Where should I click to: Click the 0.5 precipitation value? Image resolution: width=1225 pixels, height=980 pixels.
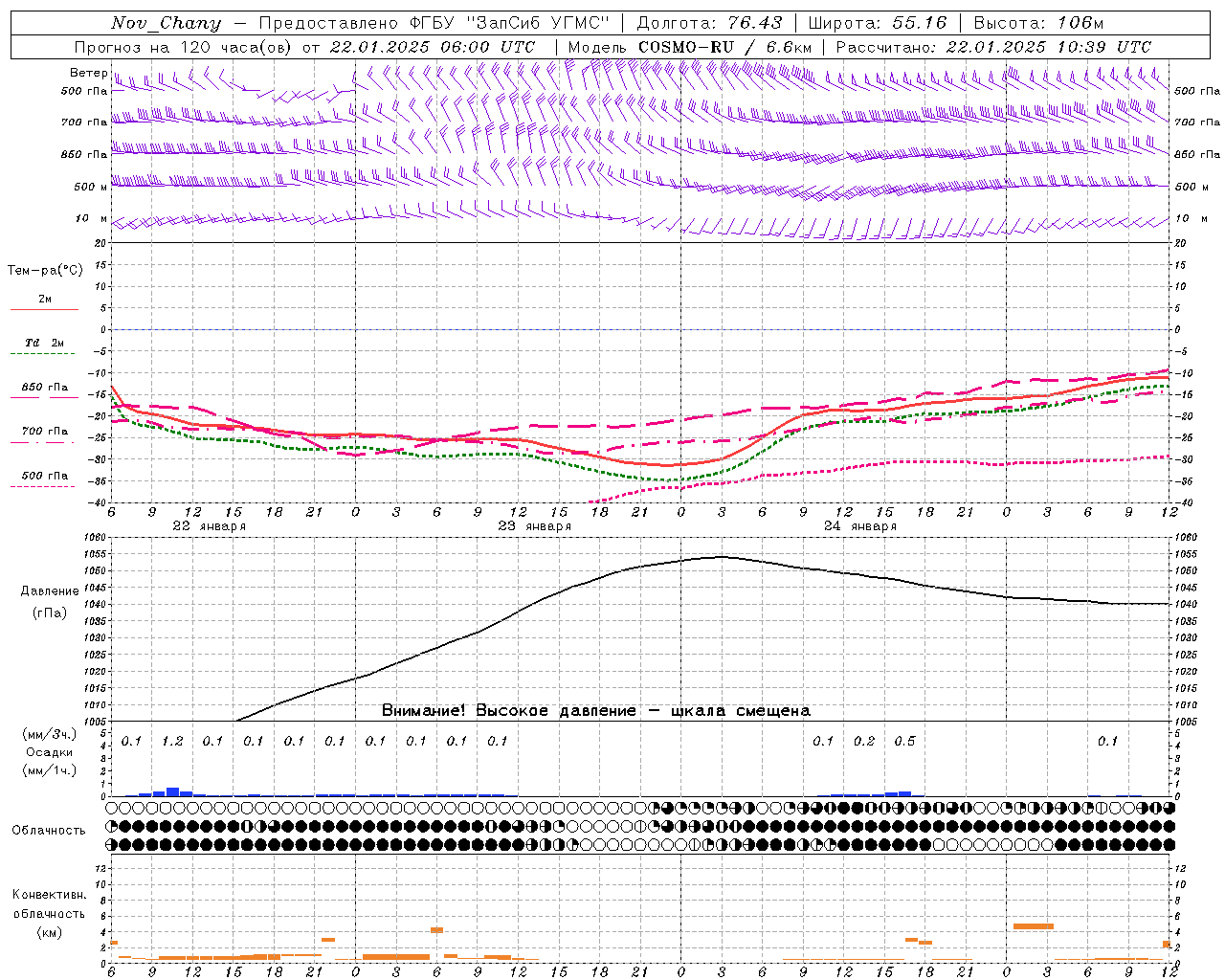click(904, 742)
